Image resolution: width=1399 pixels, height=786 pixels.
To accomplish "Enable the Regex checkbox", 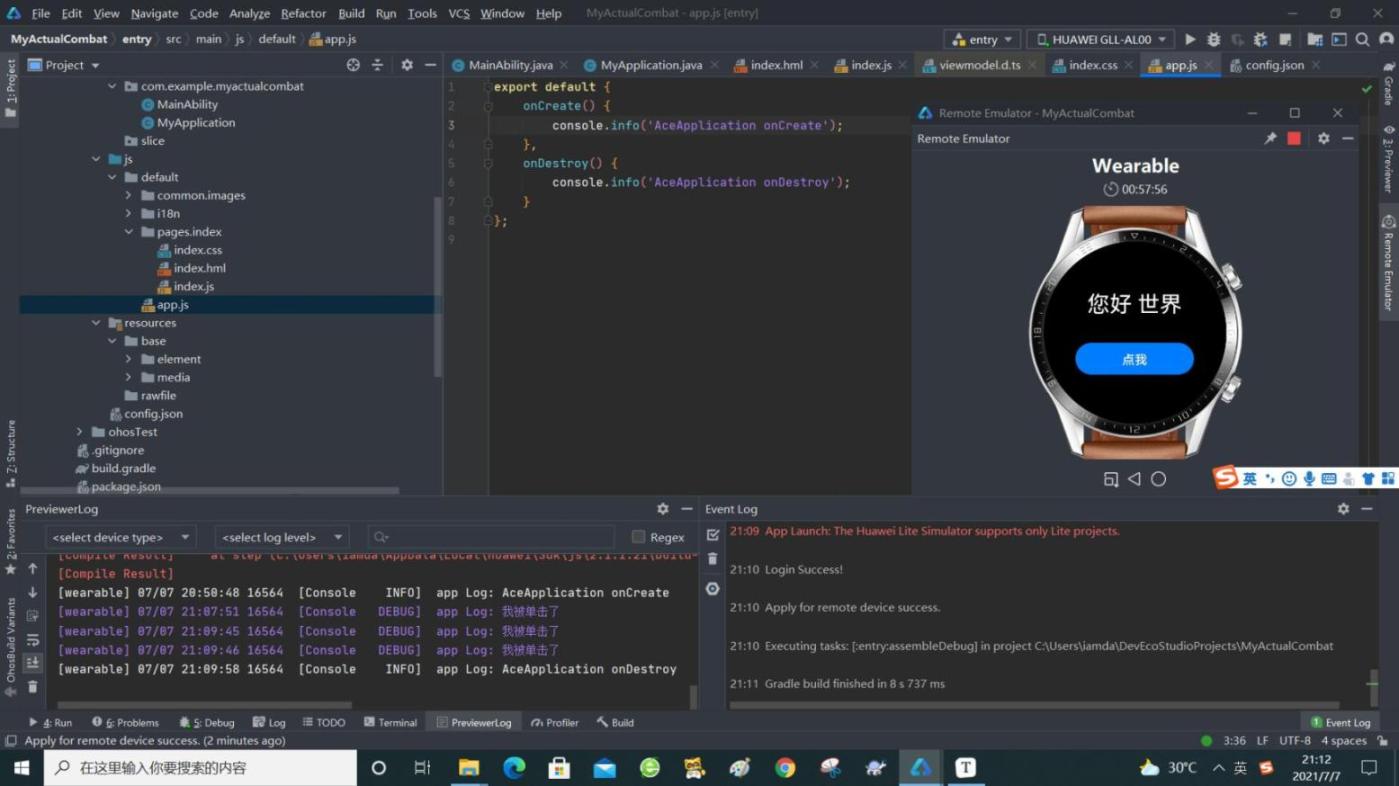I will pos(638,537).
